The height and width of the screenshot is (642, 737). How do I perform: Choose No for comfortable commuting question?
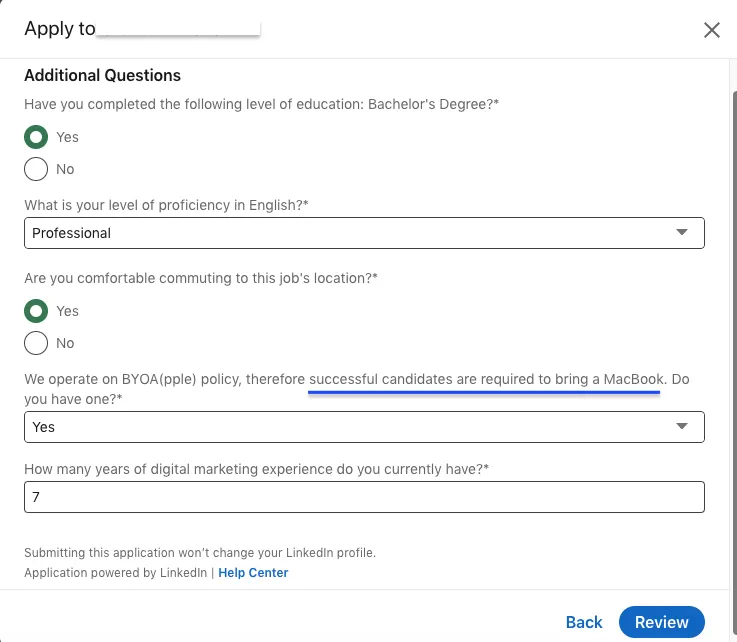pos(36,343)
